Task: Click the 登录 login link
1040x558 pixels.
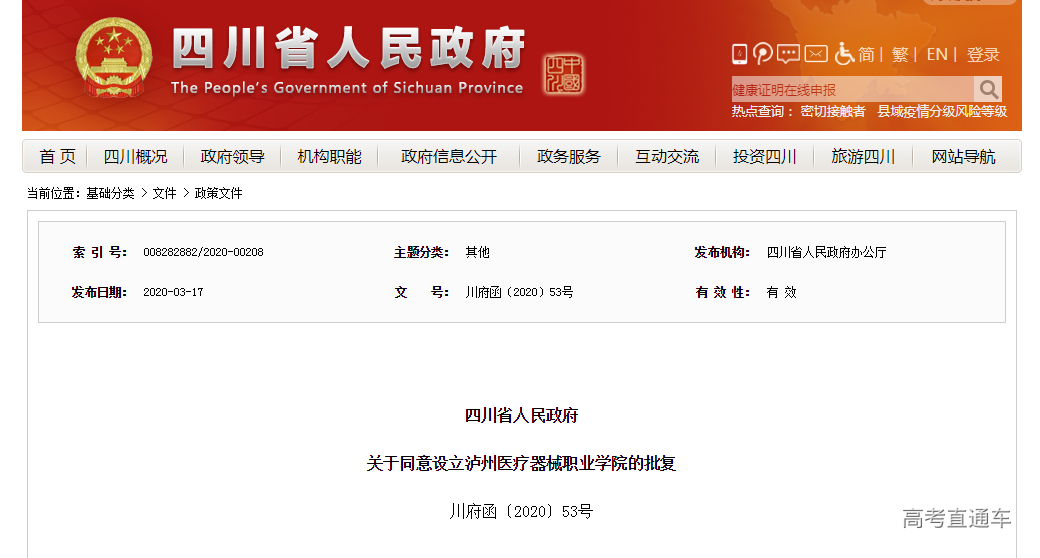Action: [x=983, y=54]
